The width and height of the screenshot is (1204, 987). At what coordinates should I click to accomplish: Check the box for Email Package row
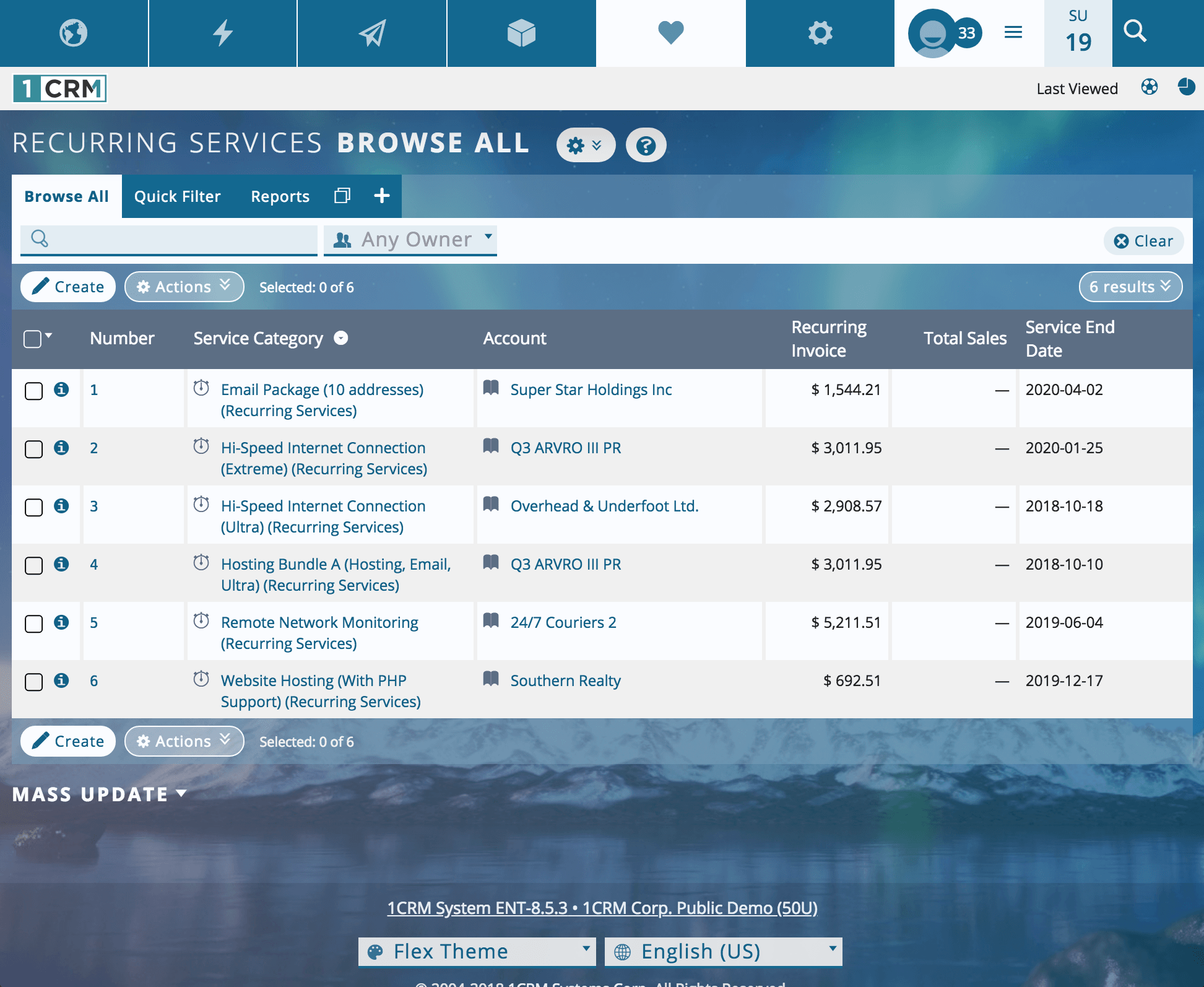click(x=33, y=391)
